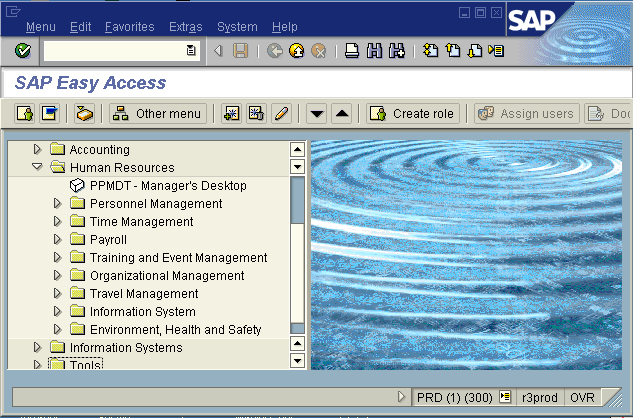Click the Add to favorites icon
Screen dimensions: 633x418
click(x=231, y=113)
